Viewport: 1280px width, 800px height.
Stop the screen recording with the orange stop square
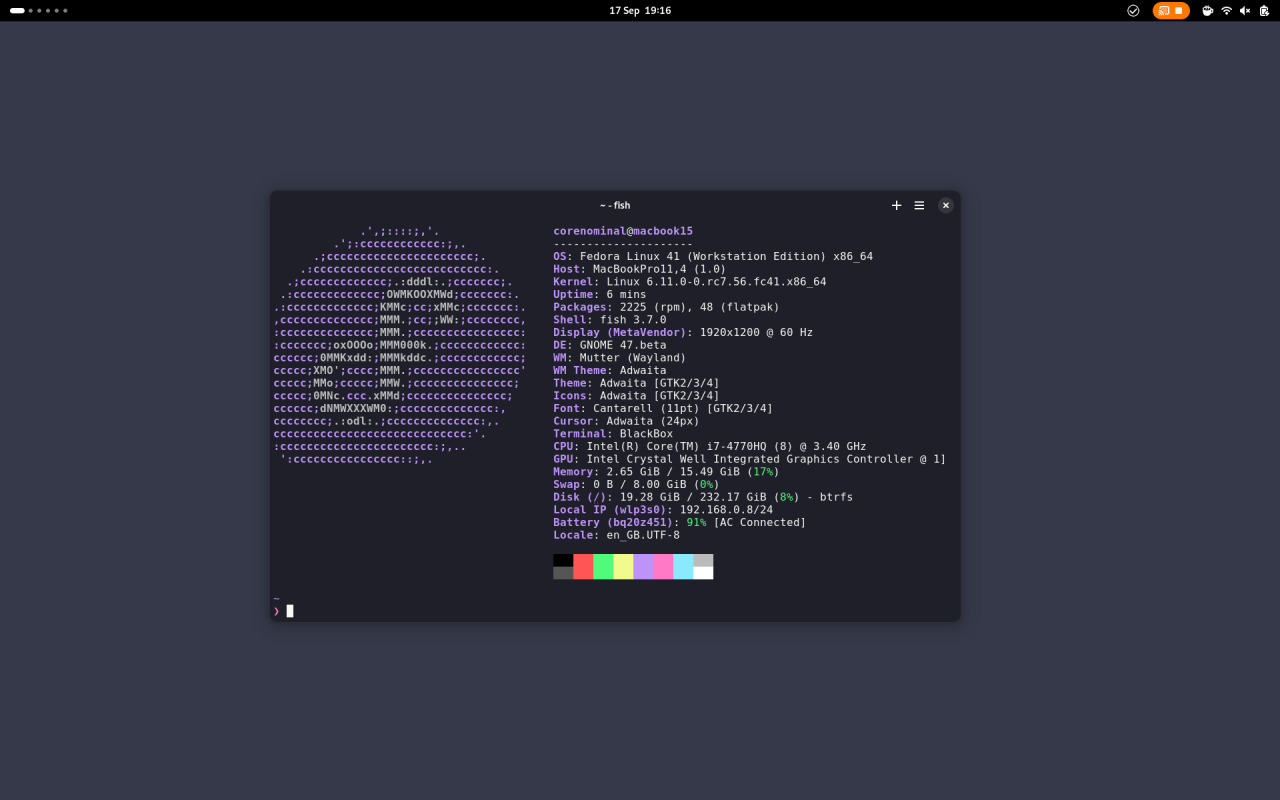pos(1179,10)
